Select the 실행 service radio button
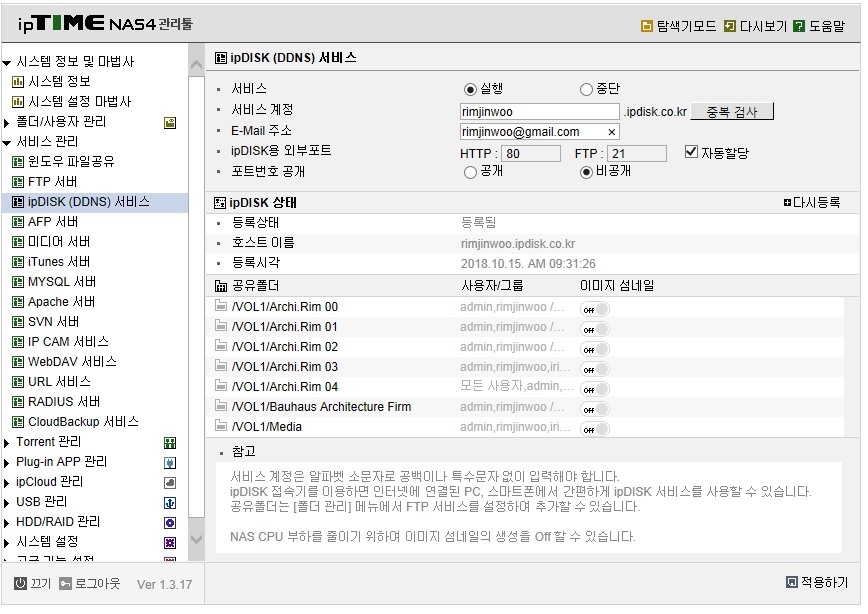868x614 pixels. [470, 89]
